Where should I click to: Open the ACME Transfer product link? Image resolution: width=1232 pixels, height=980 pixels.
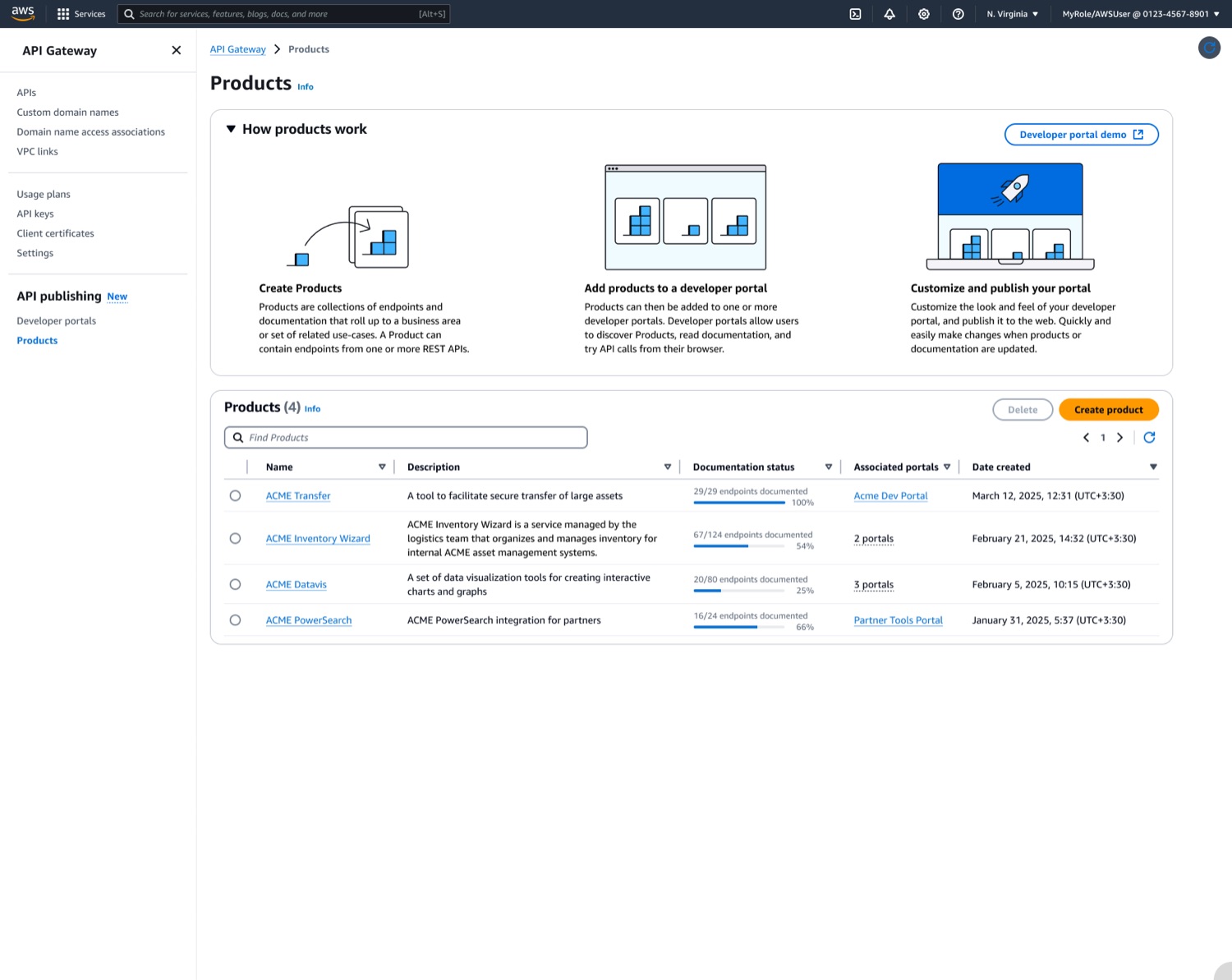point(298,496)
